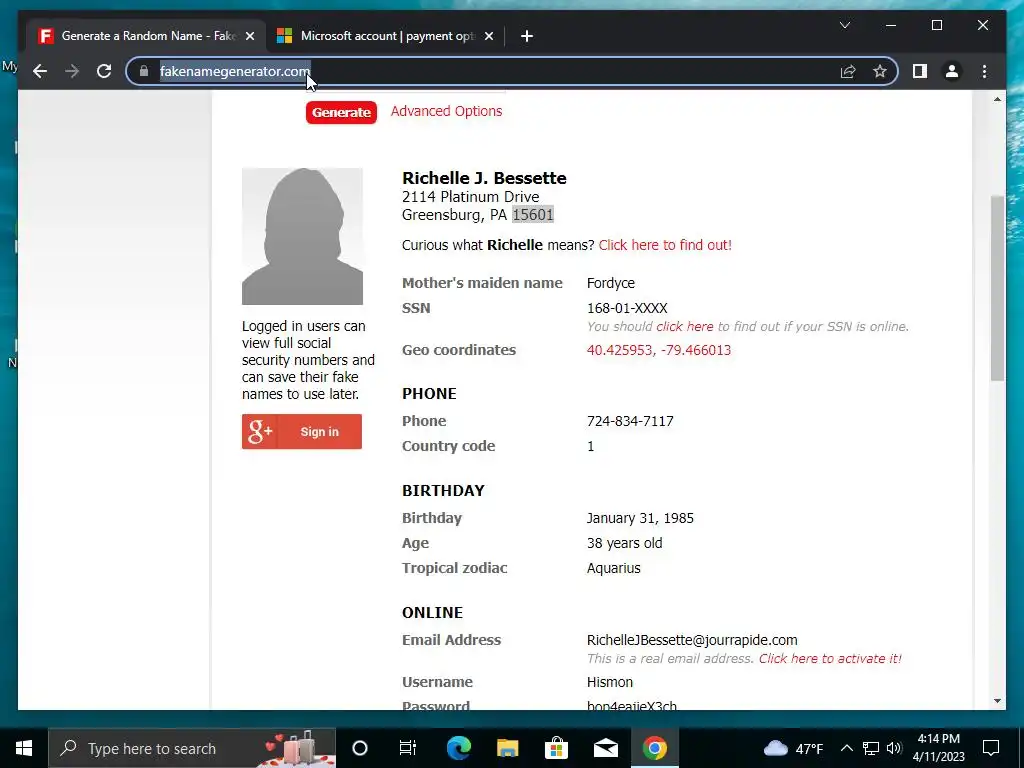Open Task View on the taskbar
The image size is (1024, 768).
tap(408, 748)
